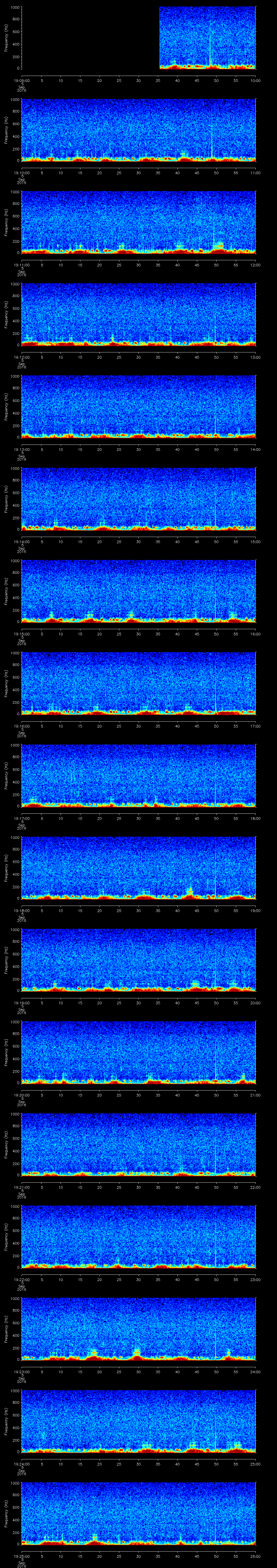Click the 45-second tick under the 19:16:00 spectrogram

click(x=197, y=726)
